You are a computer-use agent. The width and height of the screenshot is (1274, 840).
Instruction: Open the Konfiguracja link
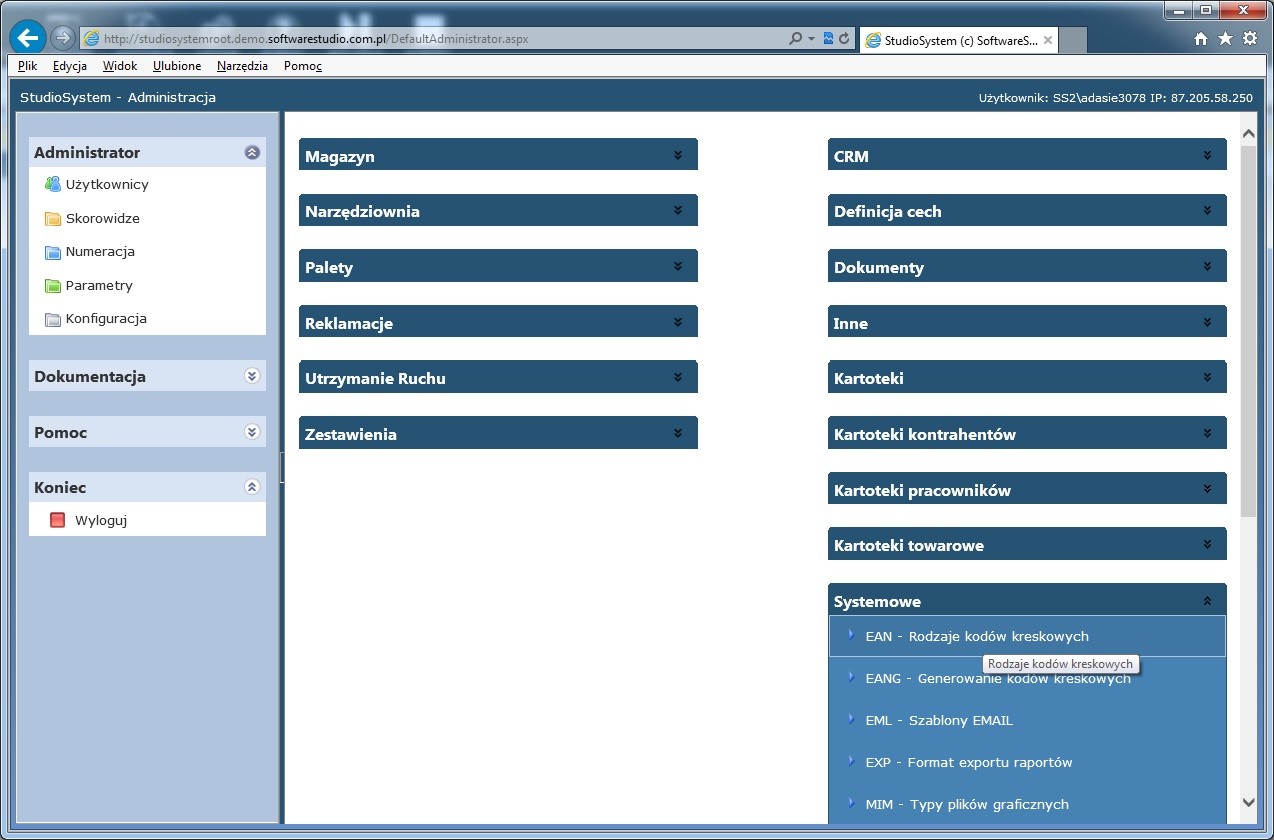(x=106, y=319)
